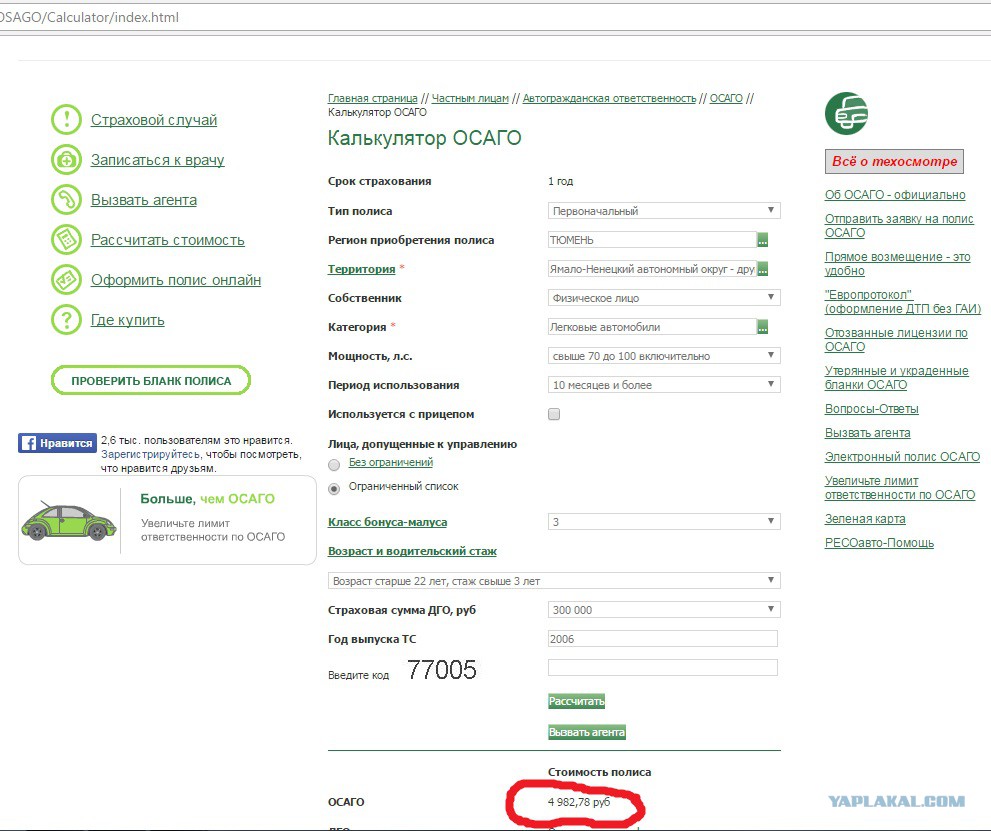Viewport: 991px width, 831px height.
Task: Click the Записаться к врачу medical icon
Action: (66, 160)
